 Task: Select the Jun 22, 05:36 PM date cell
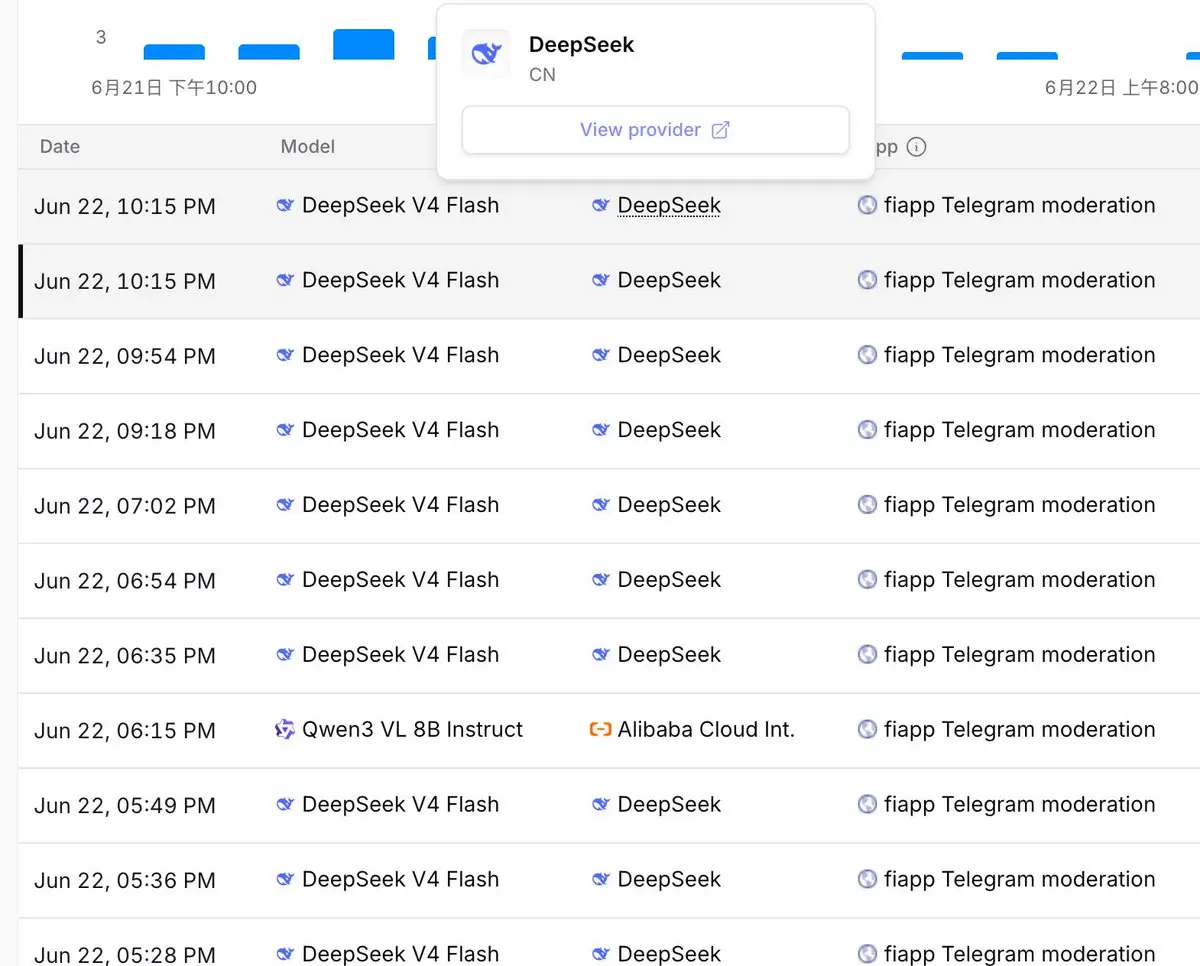click(x=125, y=881)
